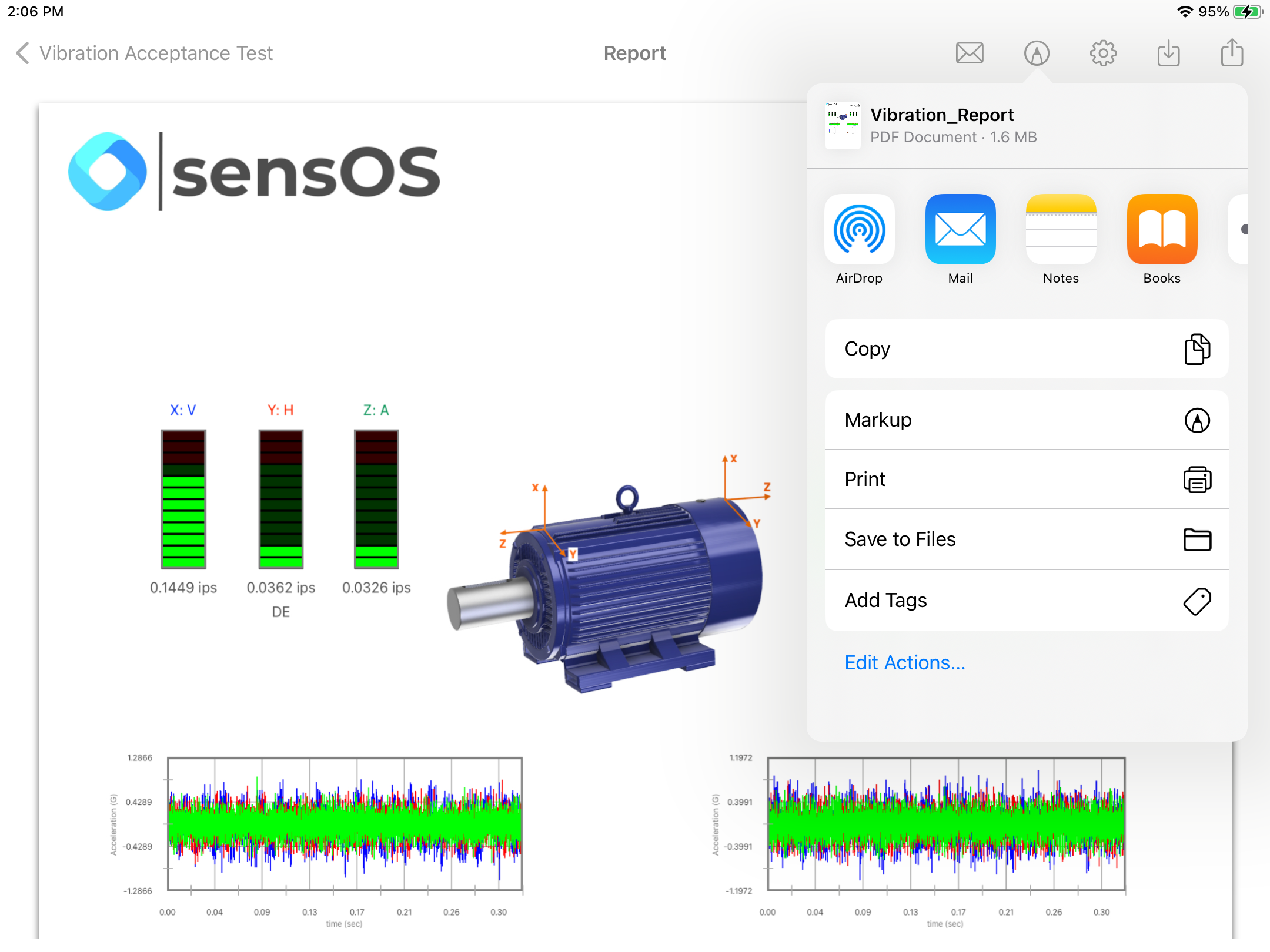Choose Markup action in share sheet

(1027, 420)
